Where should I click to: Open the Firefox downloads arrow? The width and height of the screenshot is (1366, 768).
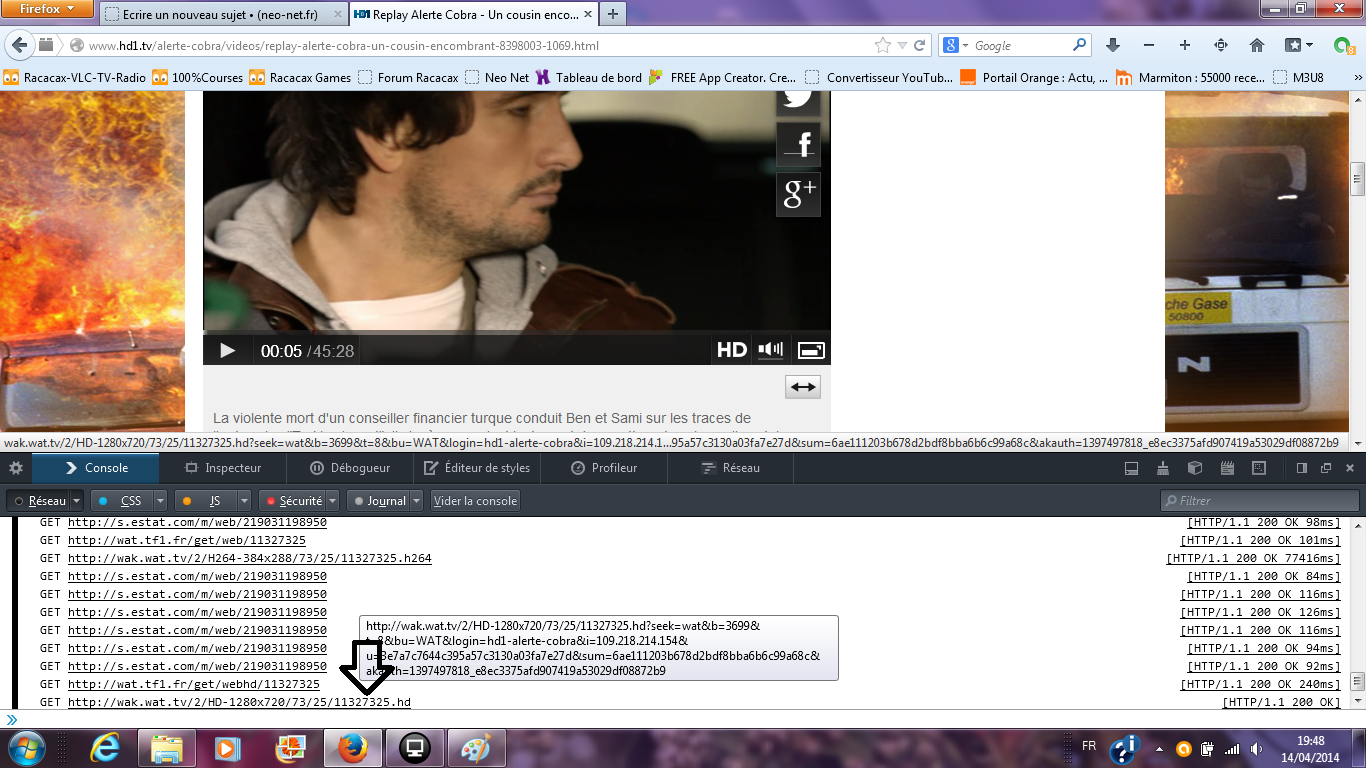(x=1113, y=45)
